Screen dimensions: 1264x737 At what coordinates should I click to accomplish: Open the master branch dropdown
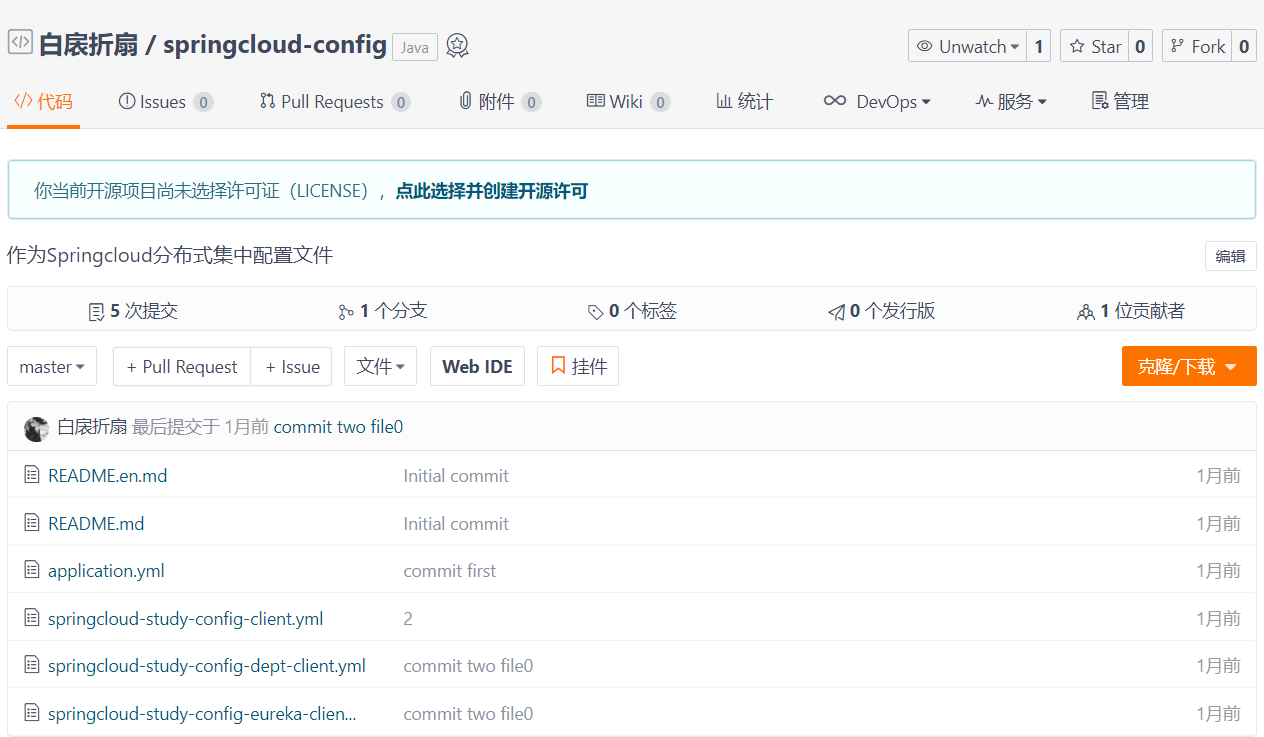pos(52,367)
